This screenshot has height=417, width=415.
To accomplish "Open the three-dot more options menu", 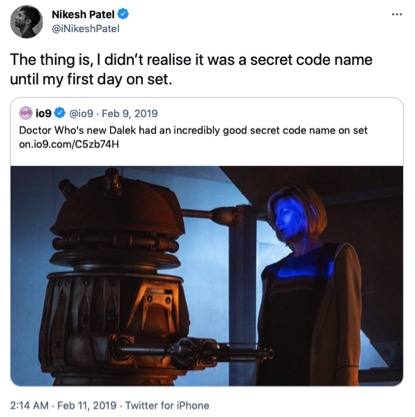I will (397, 14).
